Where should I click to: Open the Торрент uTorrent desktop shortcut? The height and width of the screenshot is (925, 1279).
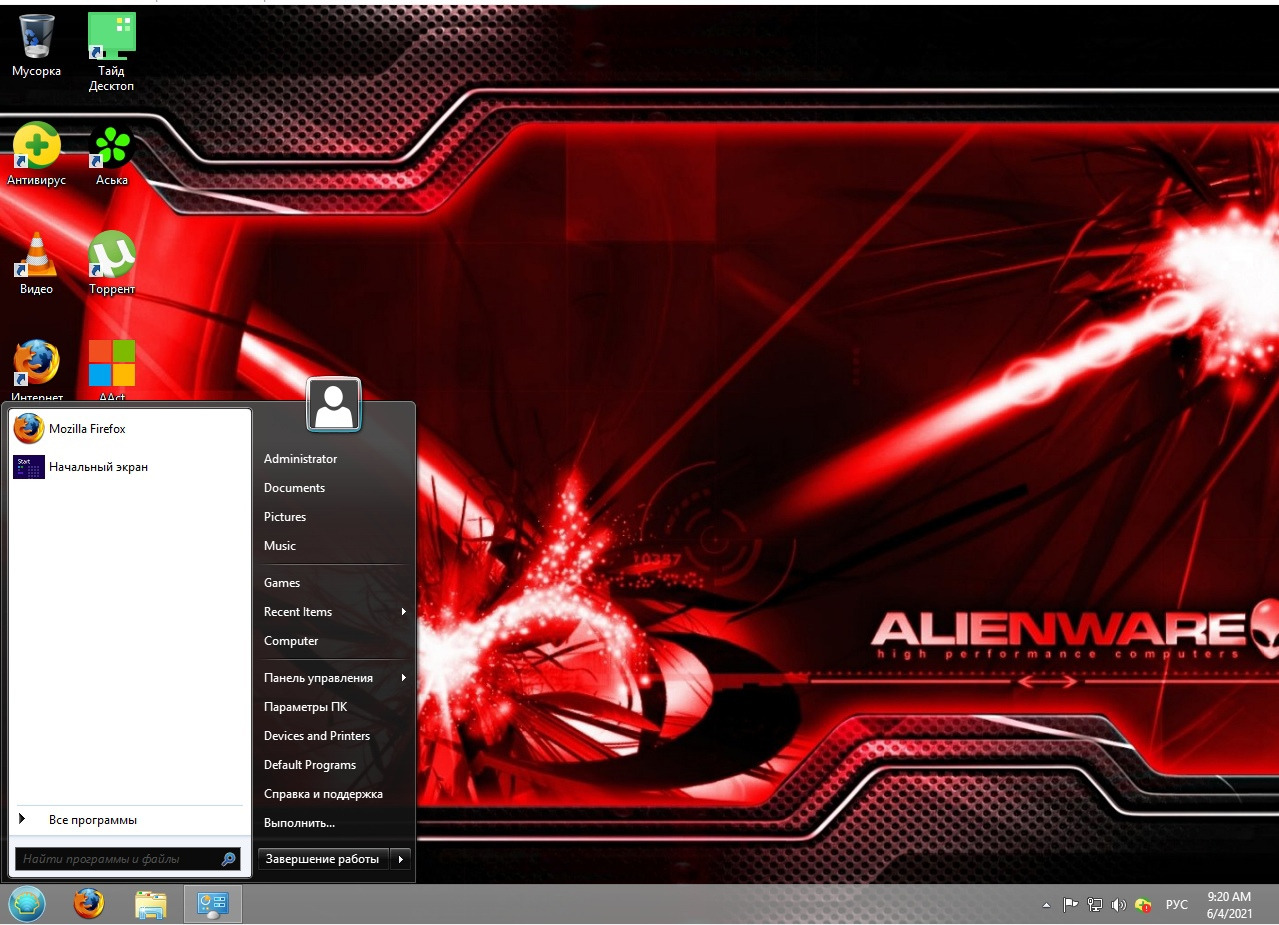(112, 264)
